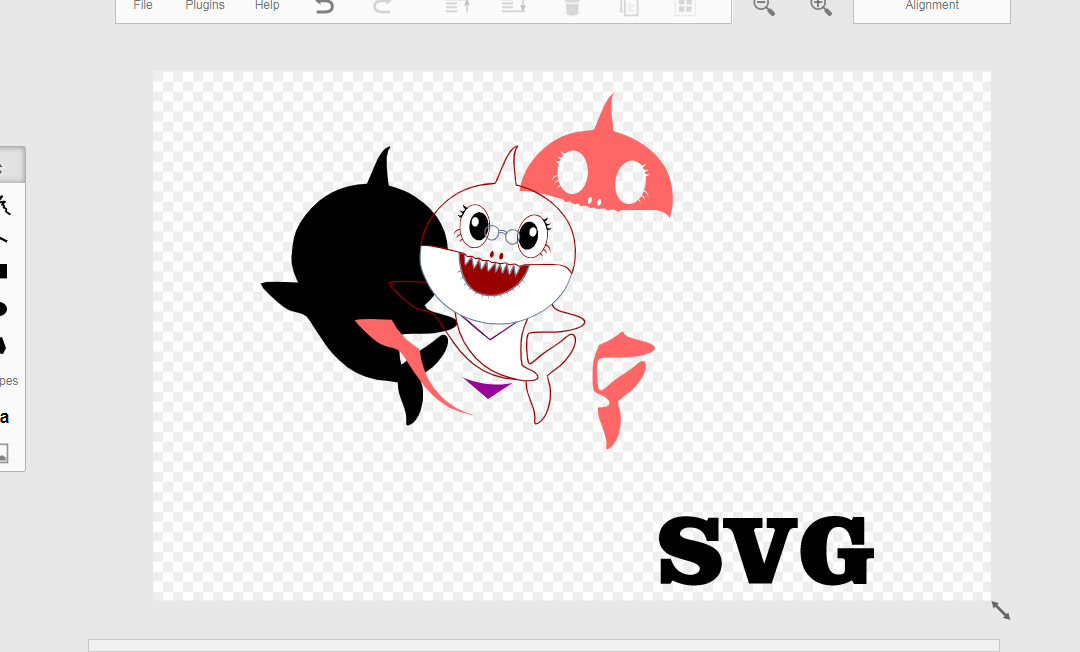Select the pink fin shape at right
The height and width of the screenshot is (652, 1080).
click(621, 389)
